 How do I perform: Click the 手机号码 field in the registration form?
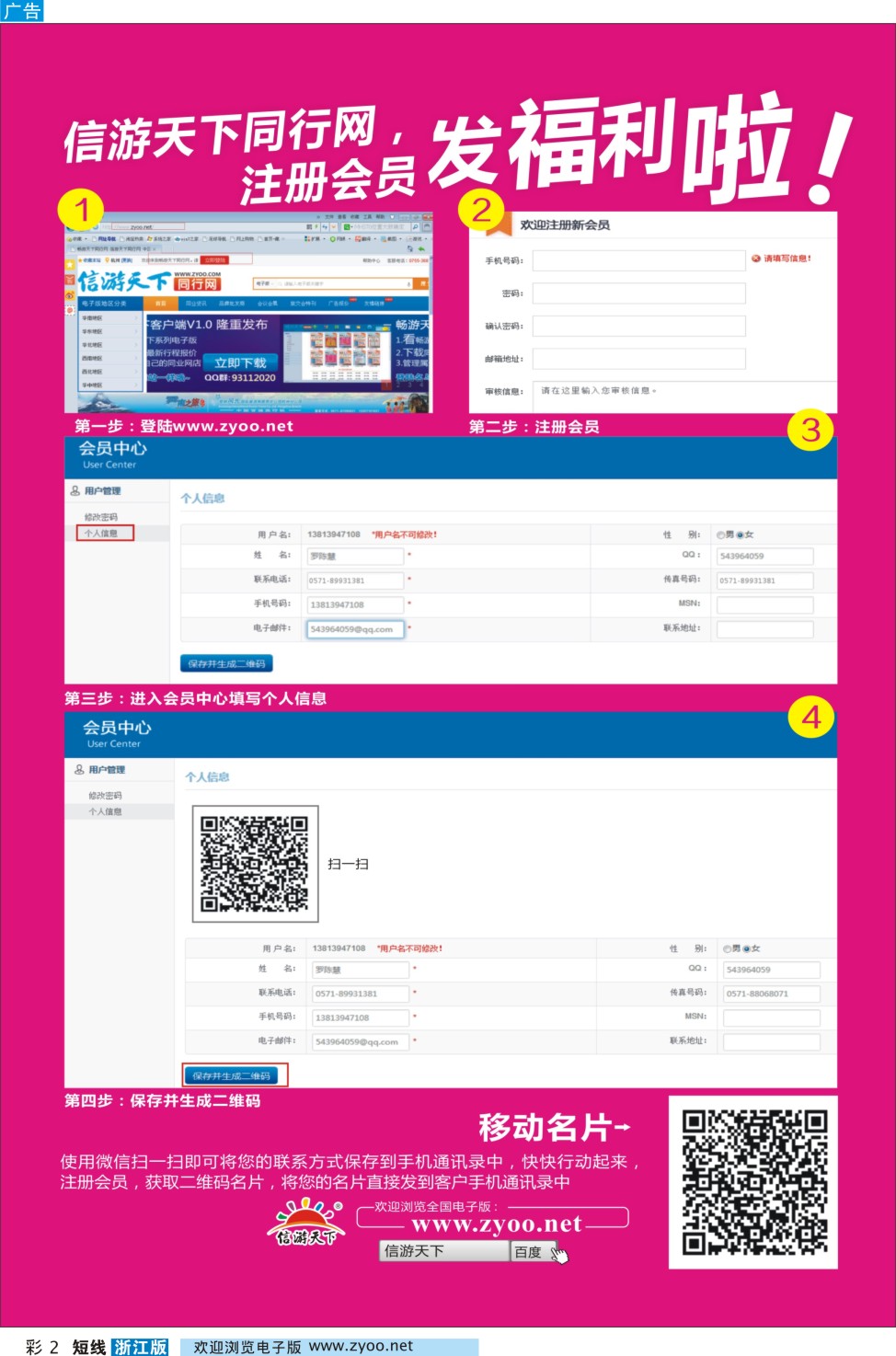[x=639, y=260]
